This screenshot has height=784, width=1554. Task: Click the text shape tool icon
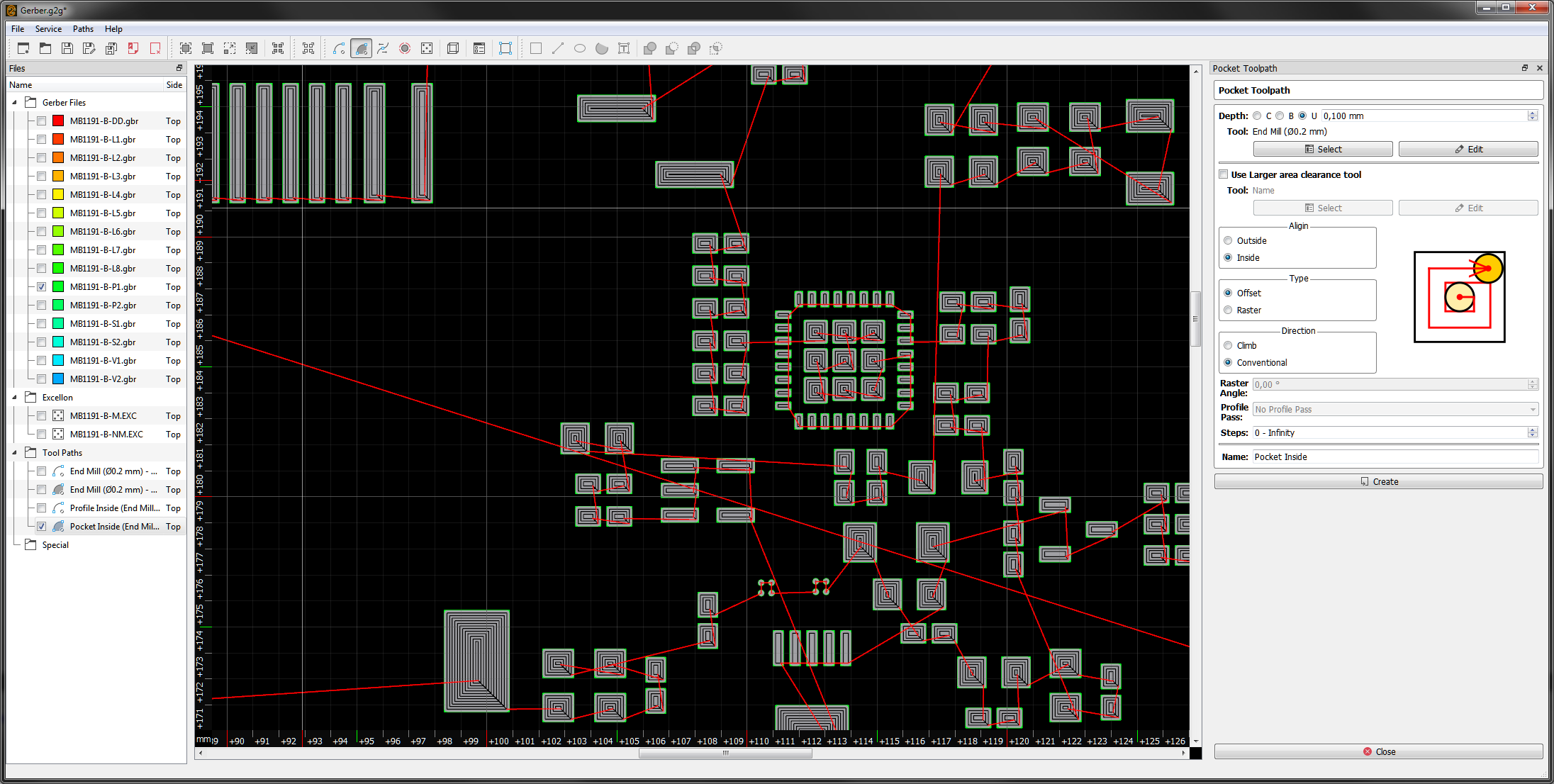tap(624, 48)
